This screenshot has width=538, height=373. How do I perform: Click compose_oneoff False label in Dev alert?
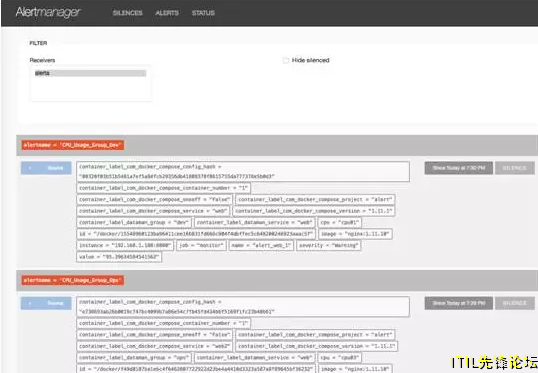point(155,199)
